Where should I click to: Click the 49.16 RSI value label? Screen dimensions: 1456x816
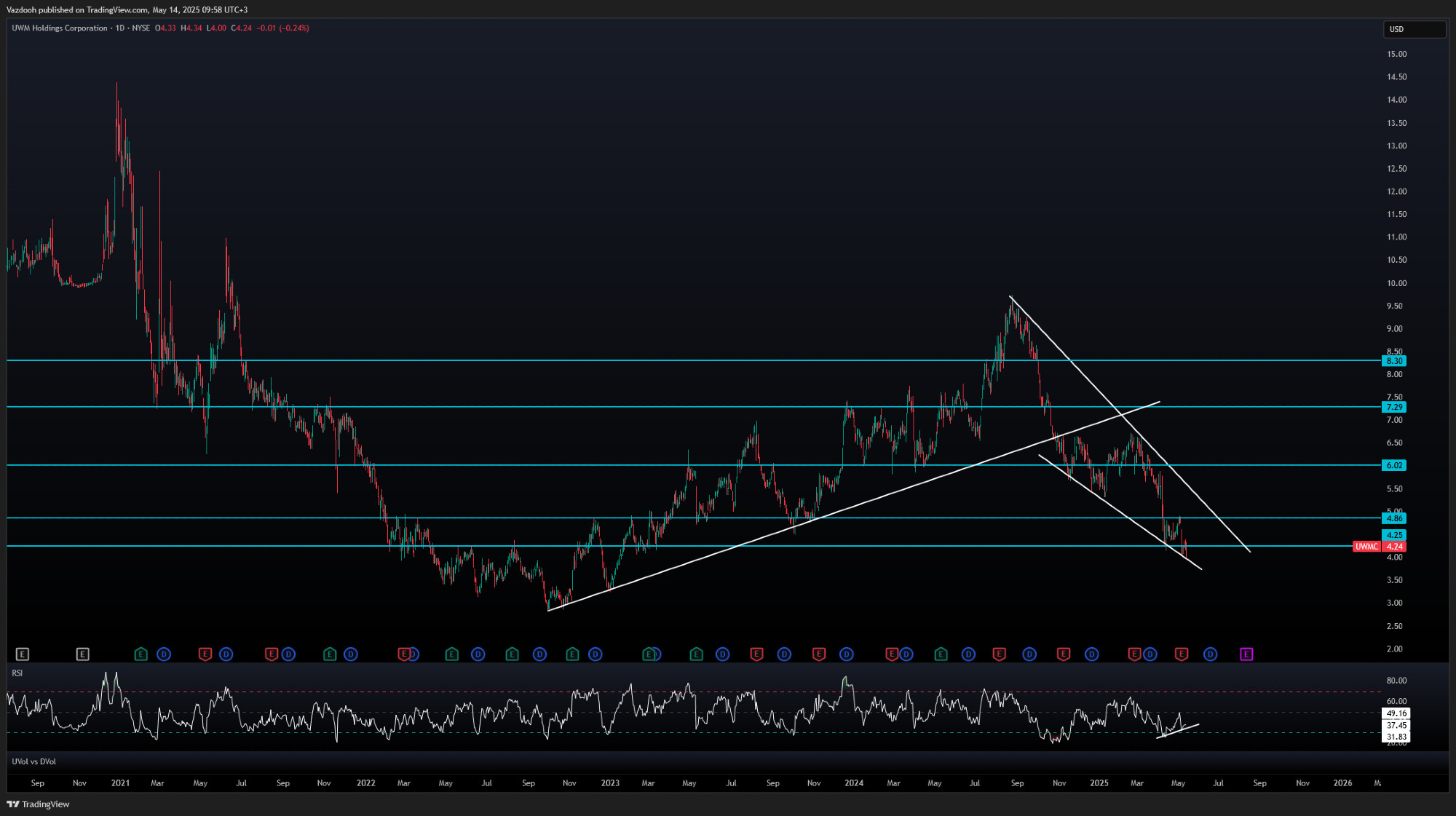click(1396, 713)
